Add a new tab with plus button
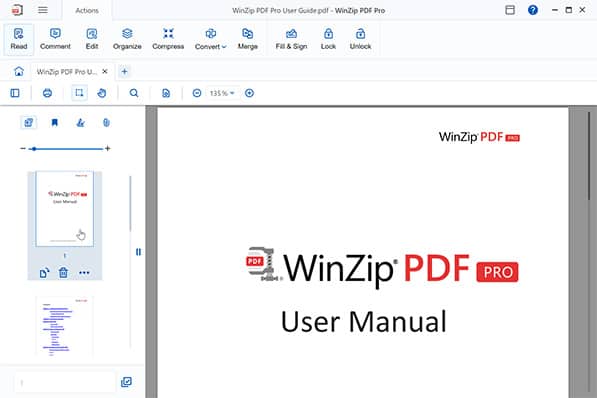 [x=125, y=71]
